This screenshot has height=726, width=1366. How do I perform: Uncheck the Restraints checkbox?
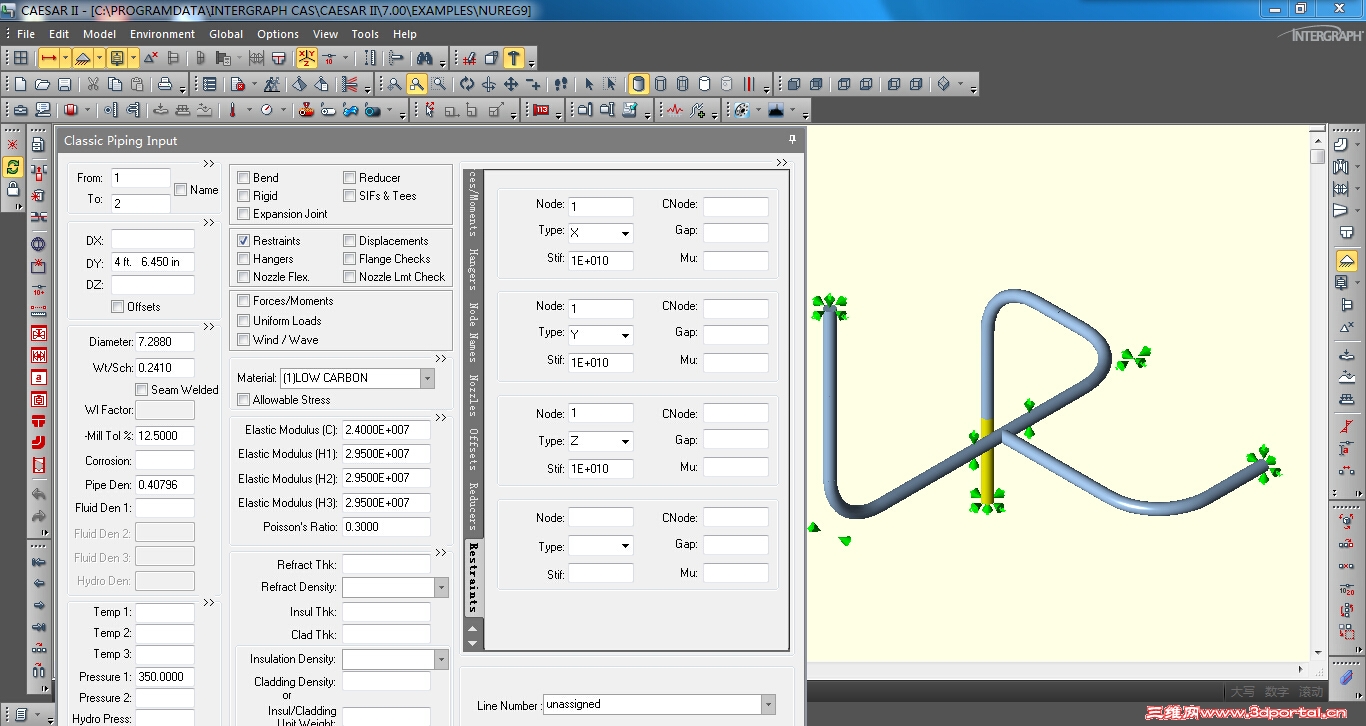point(244,241)
